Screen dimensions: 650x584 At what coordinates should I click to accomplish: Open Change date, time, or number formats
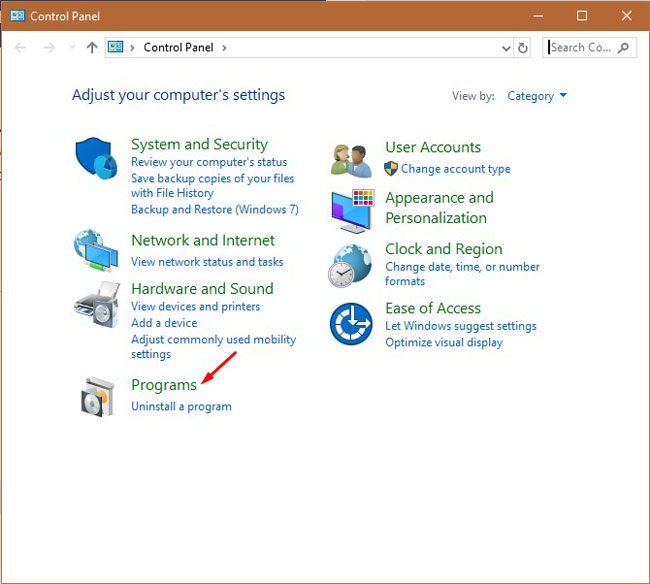462,274
